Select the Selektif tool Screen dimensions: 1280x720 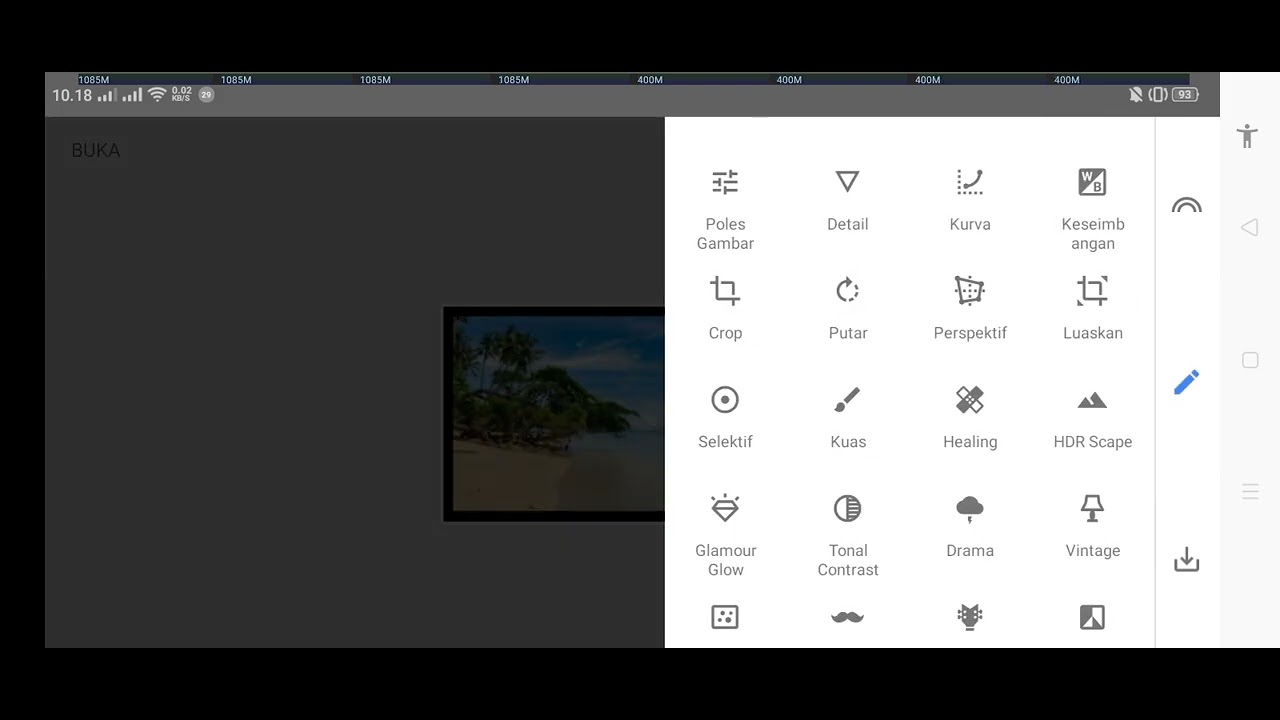725,418
